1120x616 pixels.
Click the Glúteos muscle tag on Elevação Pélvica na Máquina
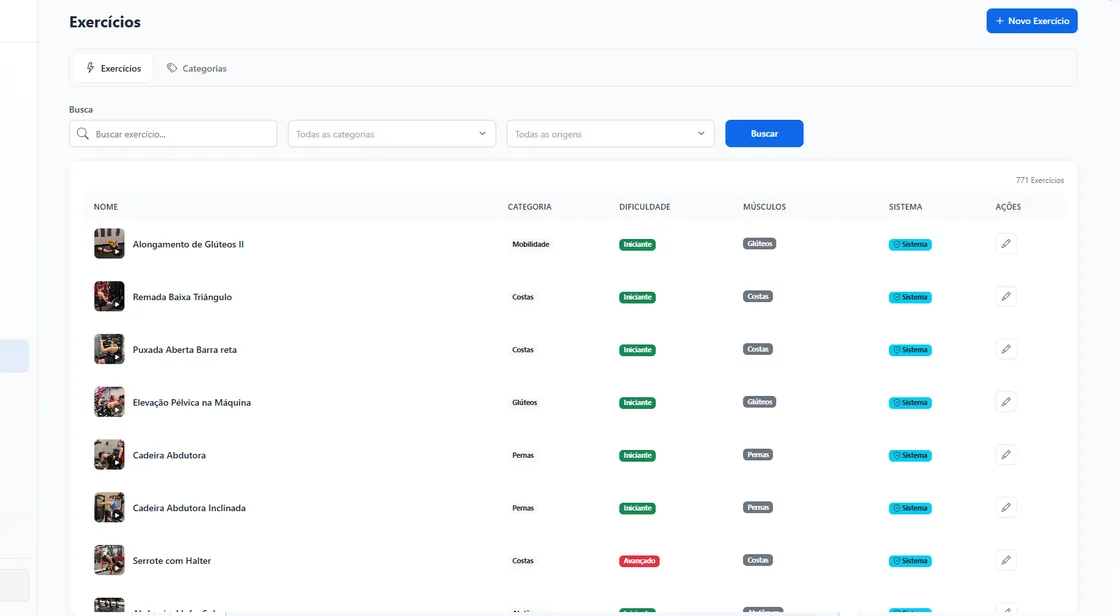tap(759, 402)
